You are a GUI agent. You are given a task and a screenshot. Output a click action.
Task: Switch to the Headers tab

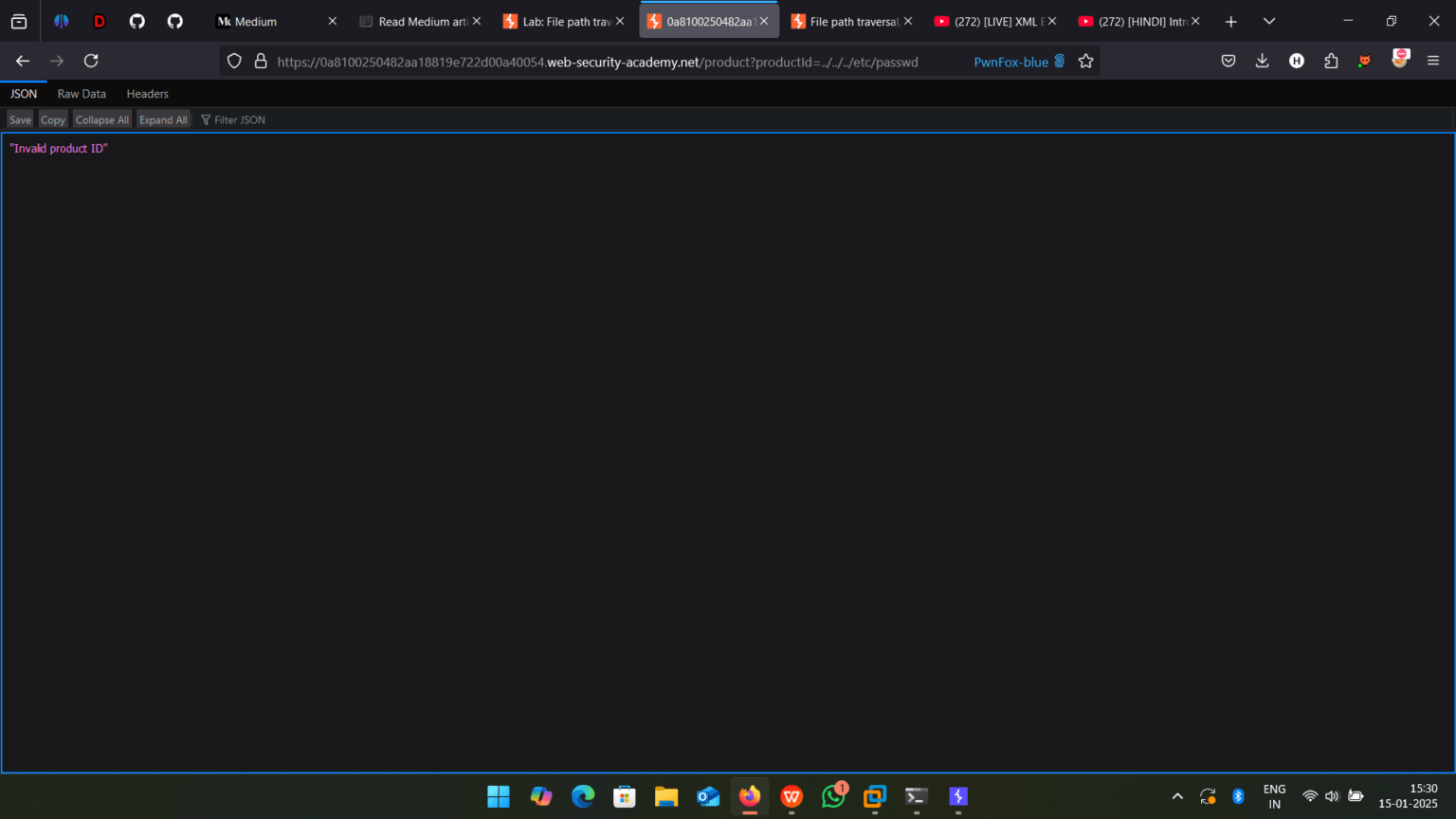147,94
